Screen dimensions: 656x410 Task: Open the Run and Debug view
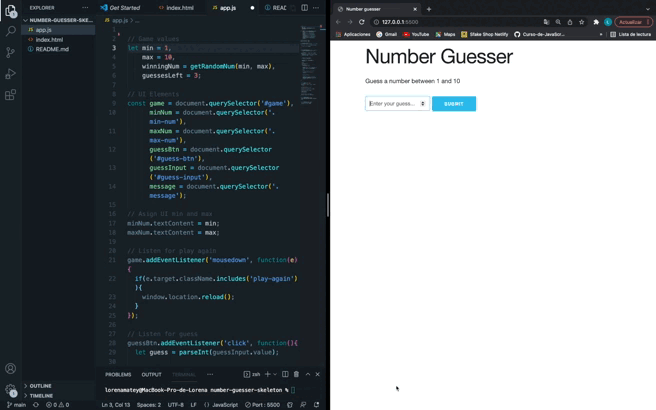pyautogui.click(x=10, y=74)
